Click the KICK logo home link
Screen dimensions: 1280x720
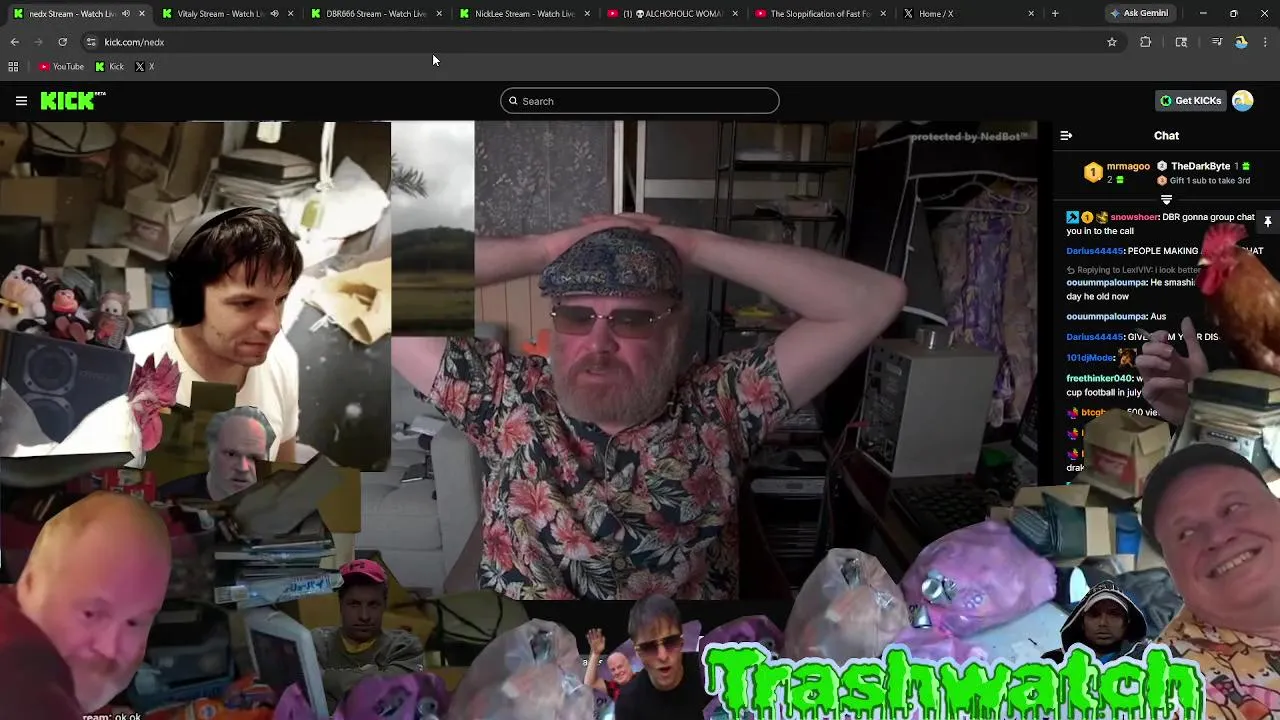pyautogui.click(x=73, y=101)
